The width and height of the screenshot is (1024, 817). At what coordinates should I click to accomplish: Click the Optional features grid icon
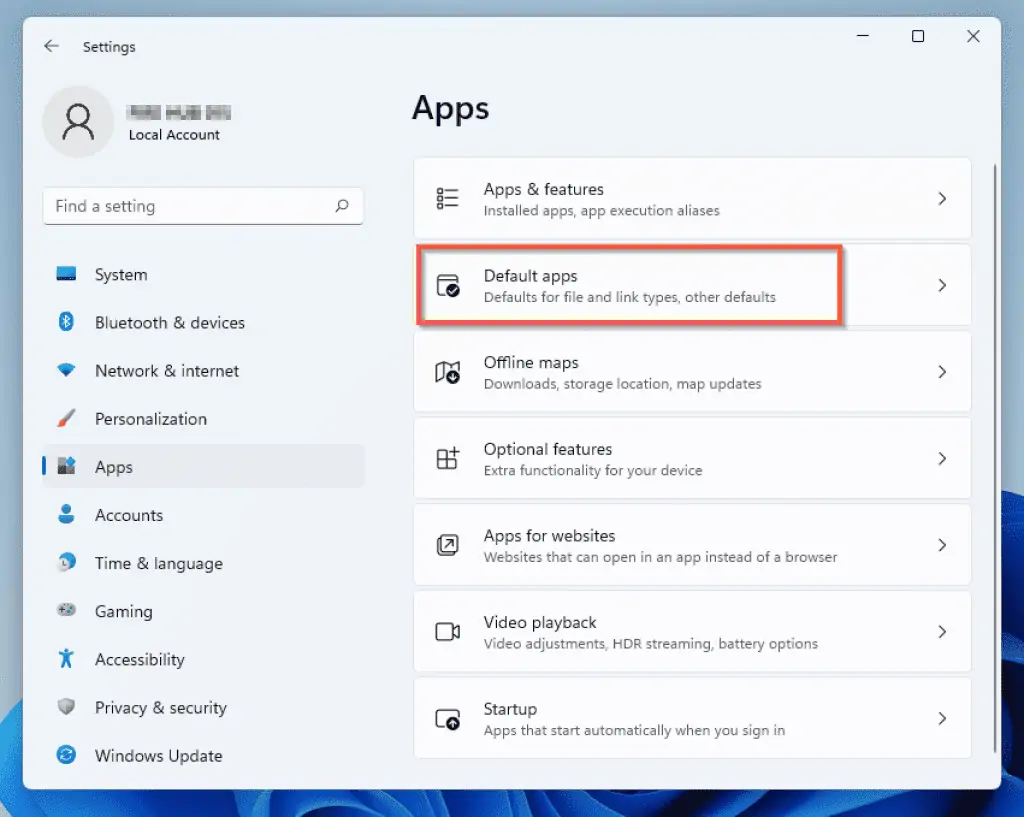(x=447, y=458)
